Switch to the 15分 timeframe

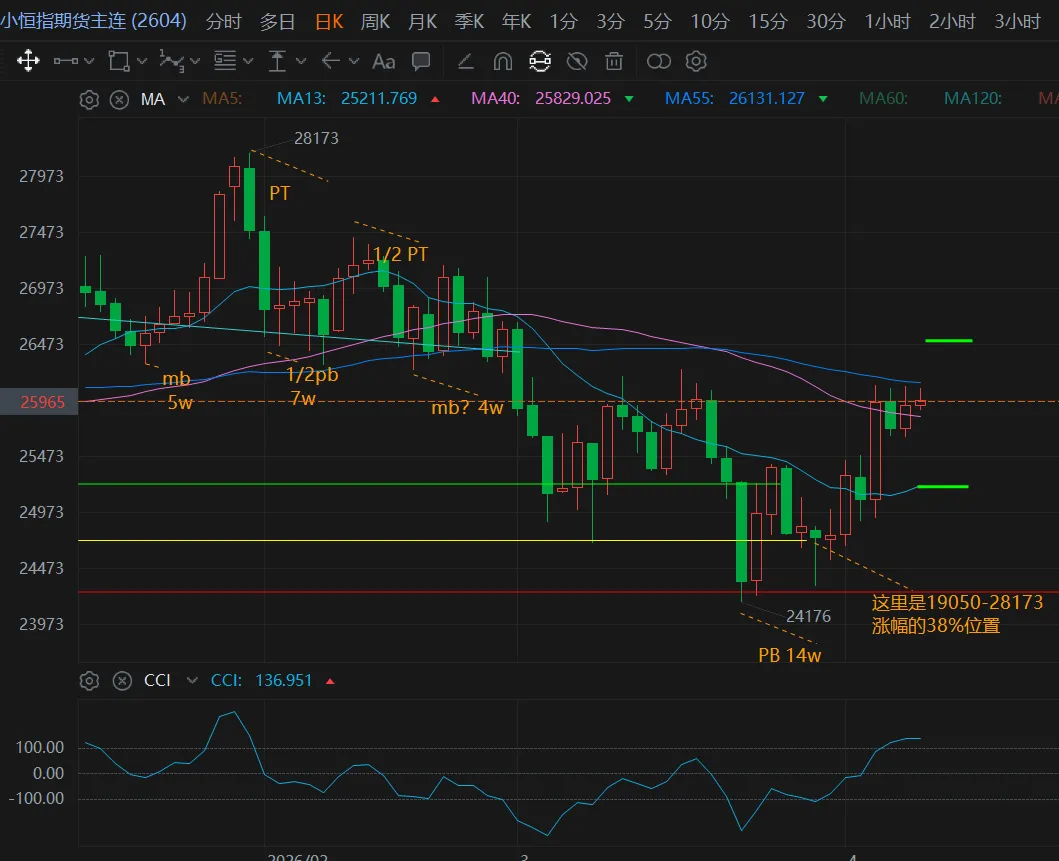tap(768, 22)
